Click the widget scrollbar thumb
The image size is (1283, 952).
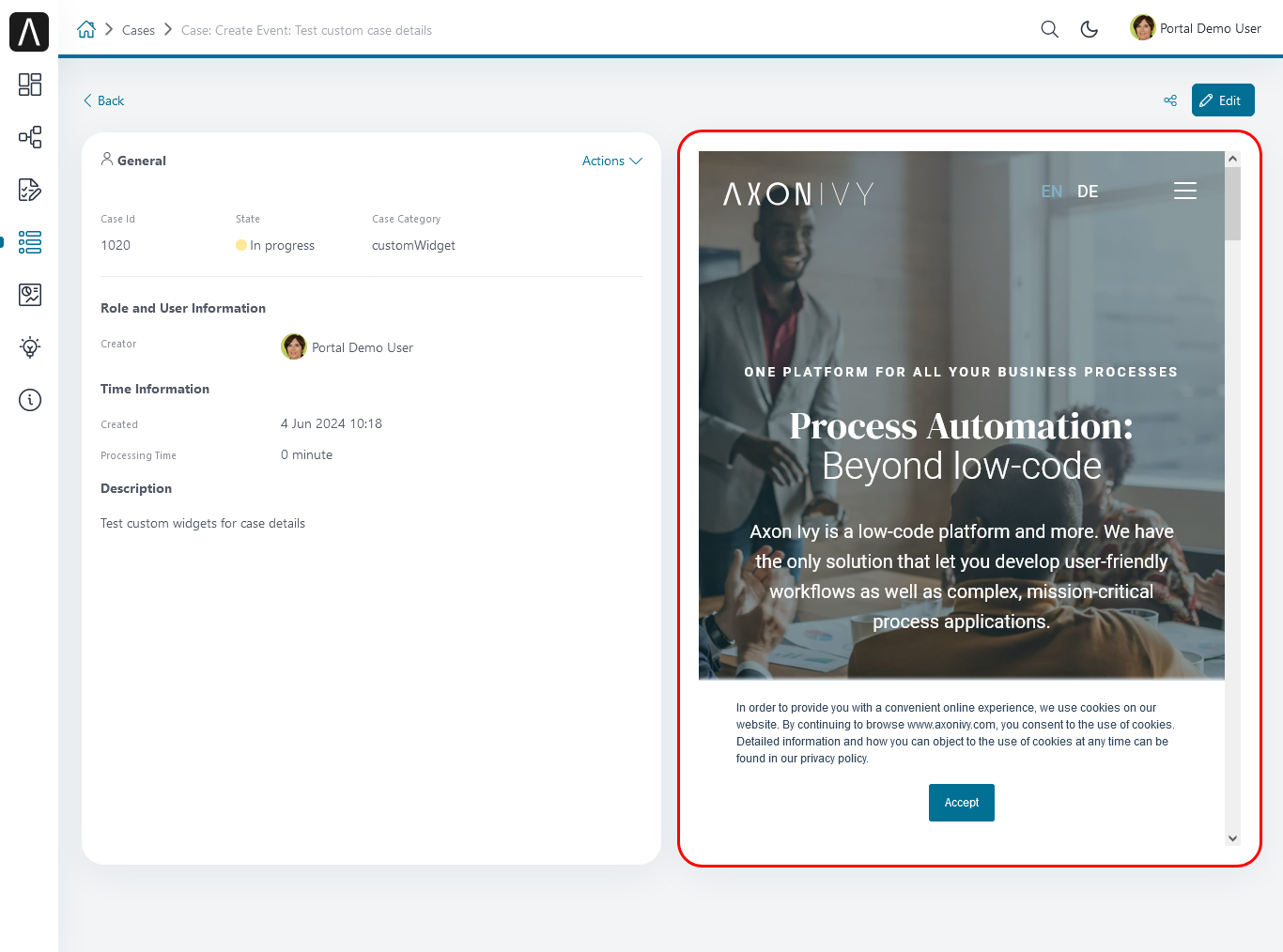pyautogui.click(x=1232, y=204)
